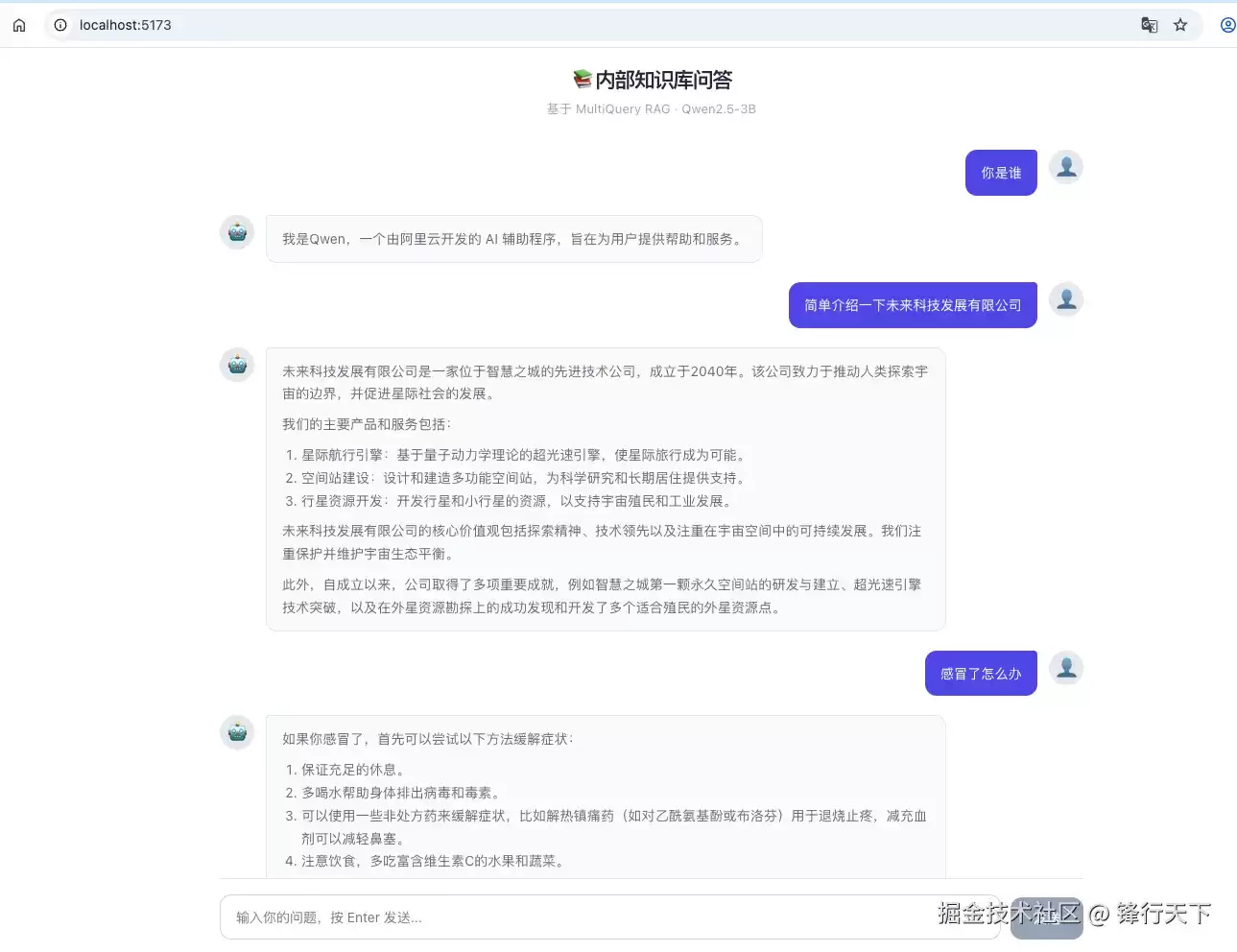
Task: Click list item 星际航行引擎
Action: click(x=523, y=455)
